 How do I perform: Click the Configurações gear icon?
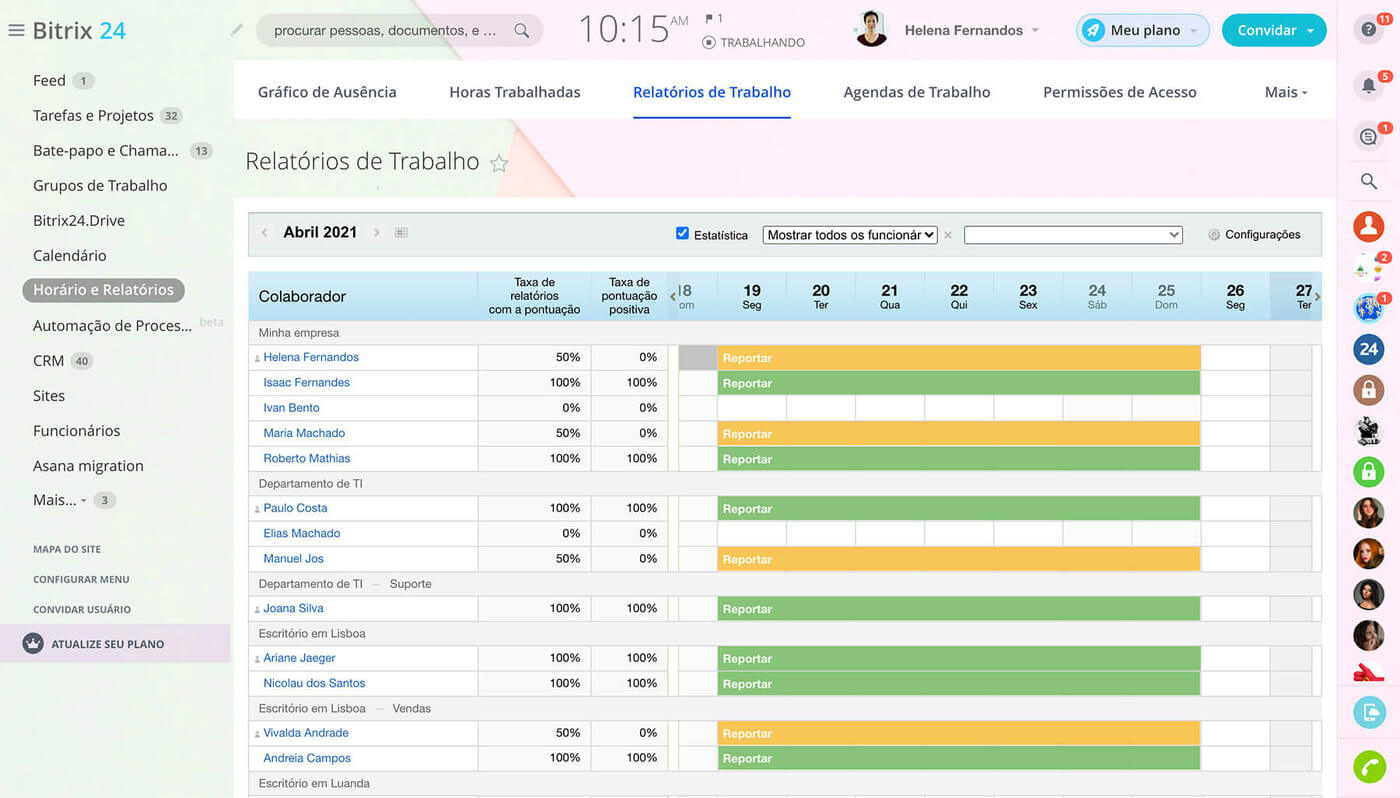pos(1214,235)
